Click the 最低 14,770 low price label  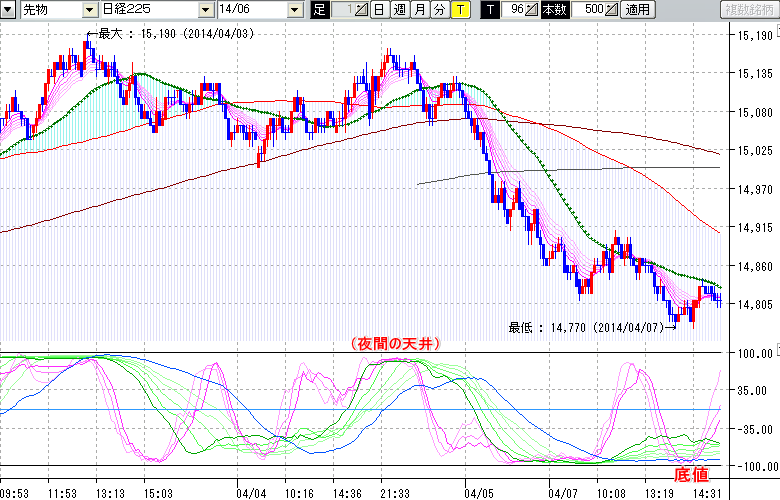pyautogui.click(x=585, y=326)
